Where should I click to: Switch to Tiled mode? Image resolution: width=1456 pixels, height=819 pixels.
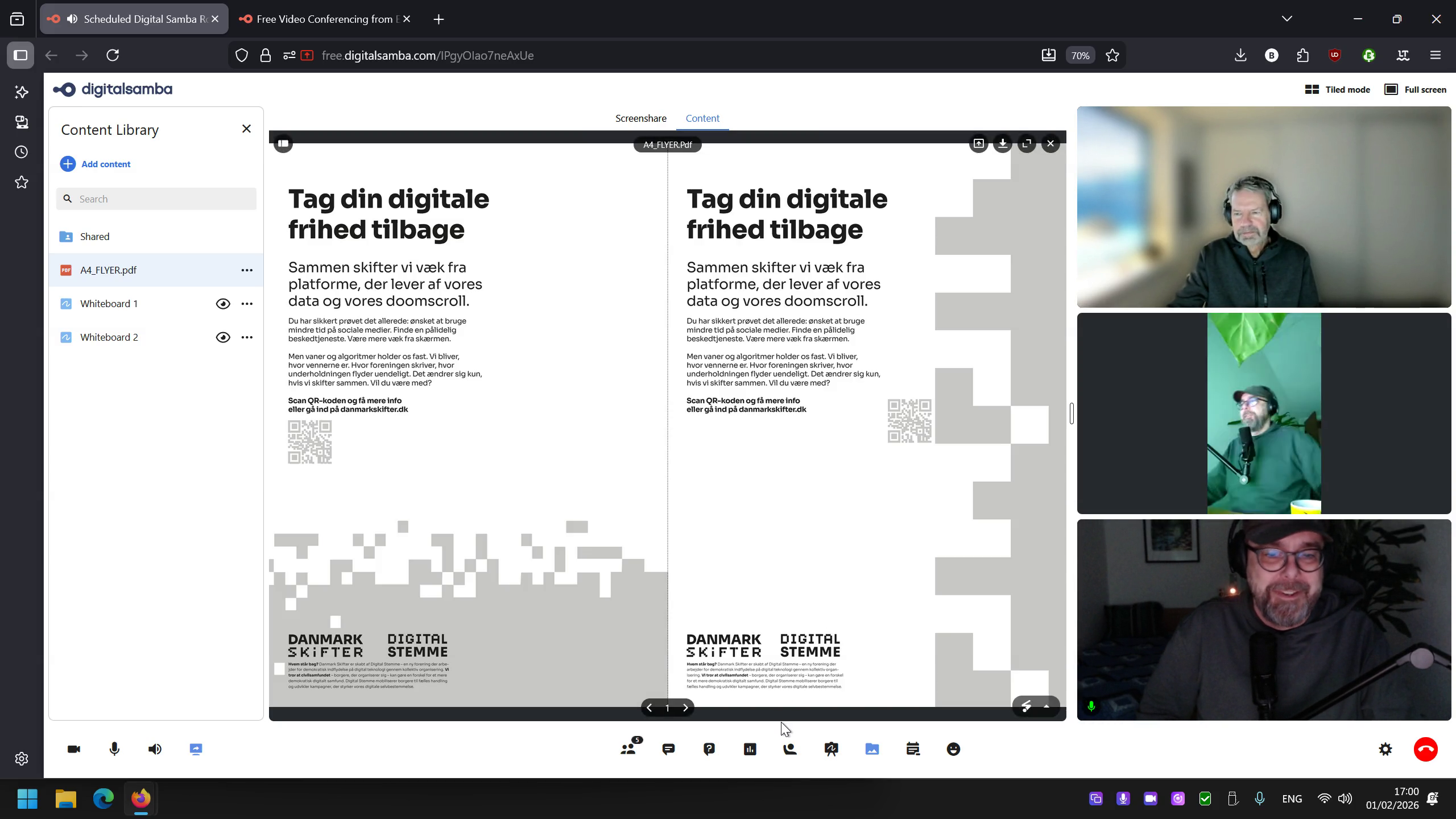click(1338, 89)
